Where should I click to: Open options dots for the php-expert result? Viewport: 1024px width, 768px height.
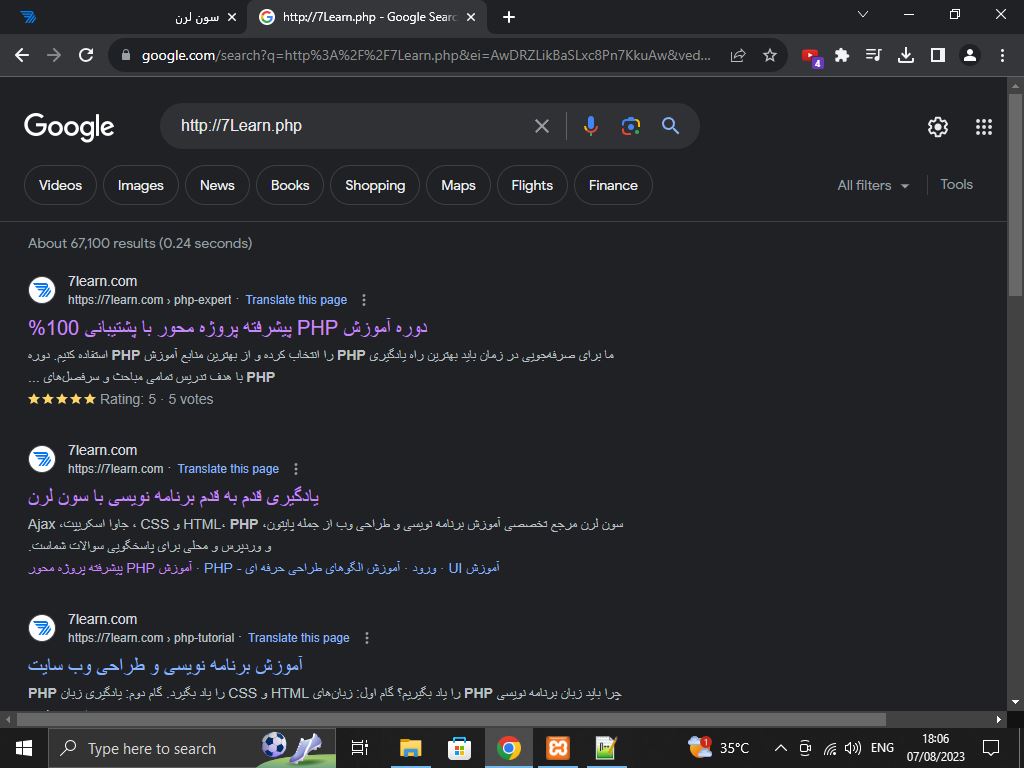pyautogui.click(x=364, y=300)
